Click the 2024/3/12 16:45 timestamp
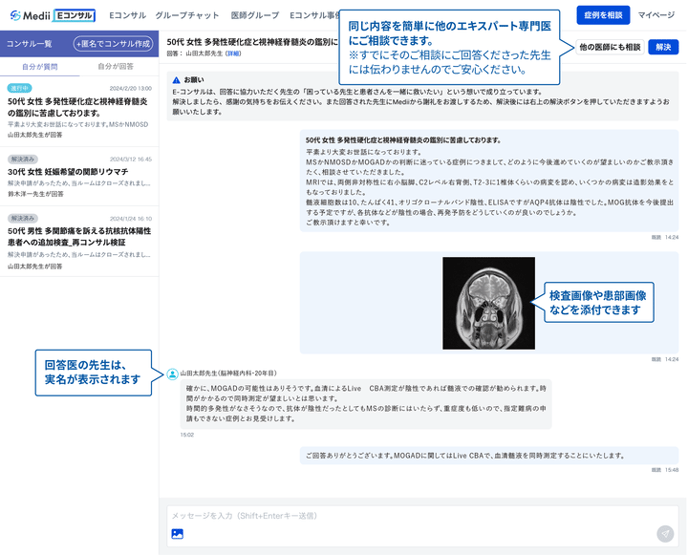The image size is (688, 555). [131, 159]
